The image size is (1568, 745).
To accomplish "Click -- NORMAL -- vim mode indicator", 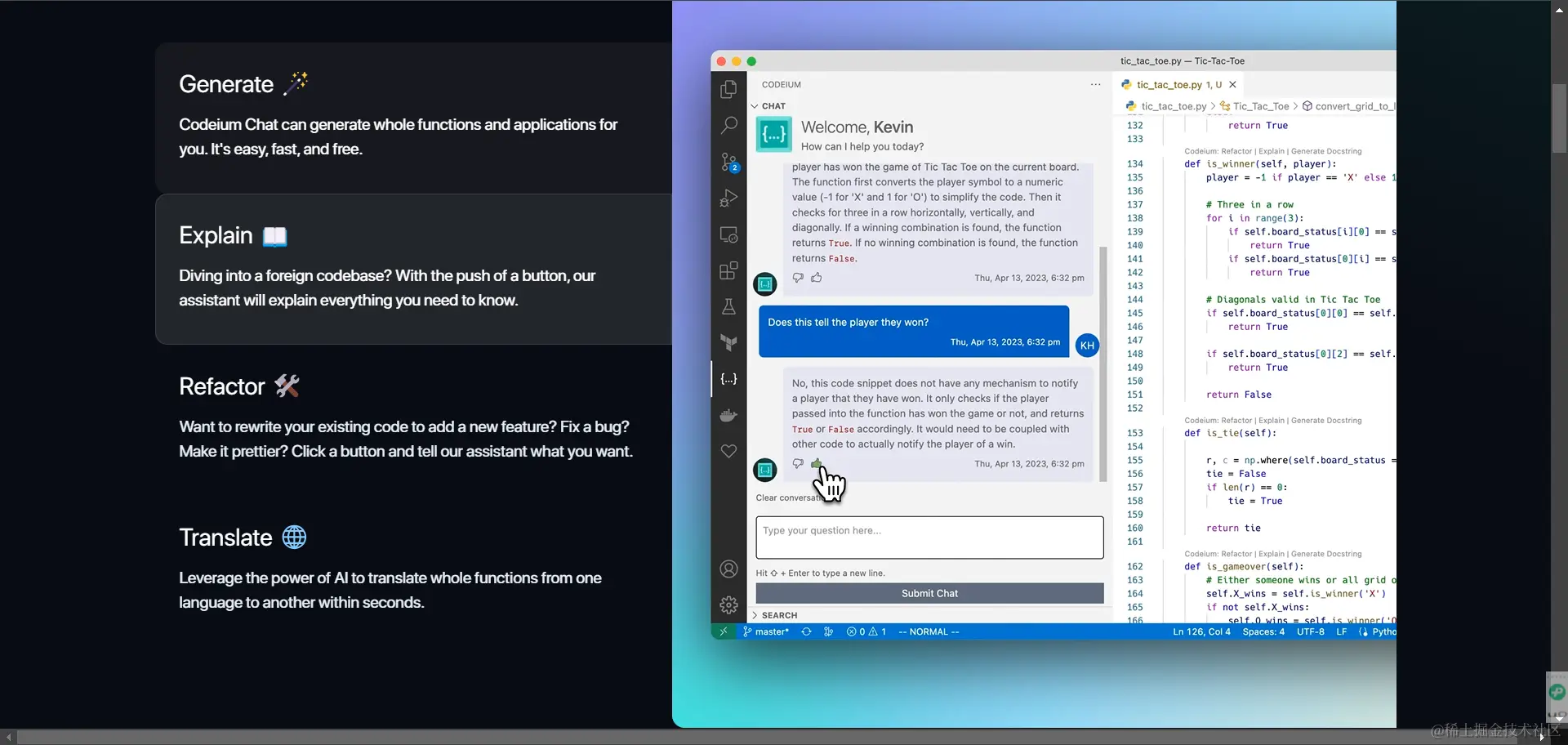I will [929, 631].
